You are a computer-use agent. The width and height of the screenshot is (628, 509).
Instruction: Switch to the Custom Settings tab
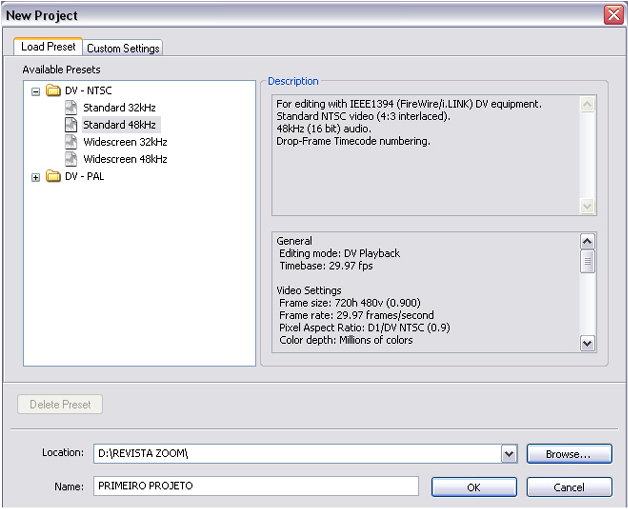pos(123,48)
